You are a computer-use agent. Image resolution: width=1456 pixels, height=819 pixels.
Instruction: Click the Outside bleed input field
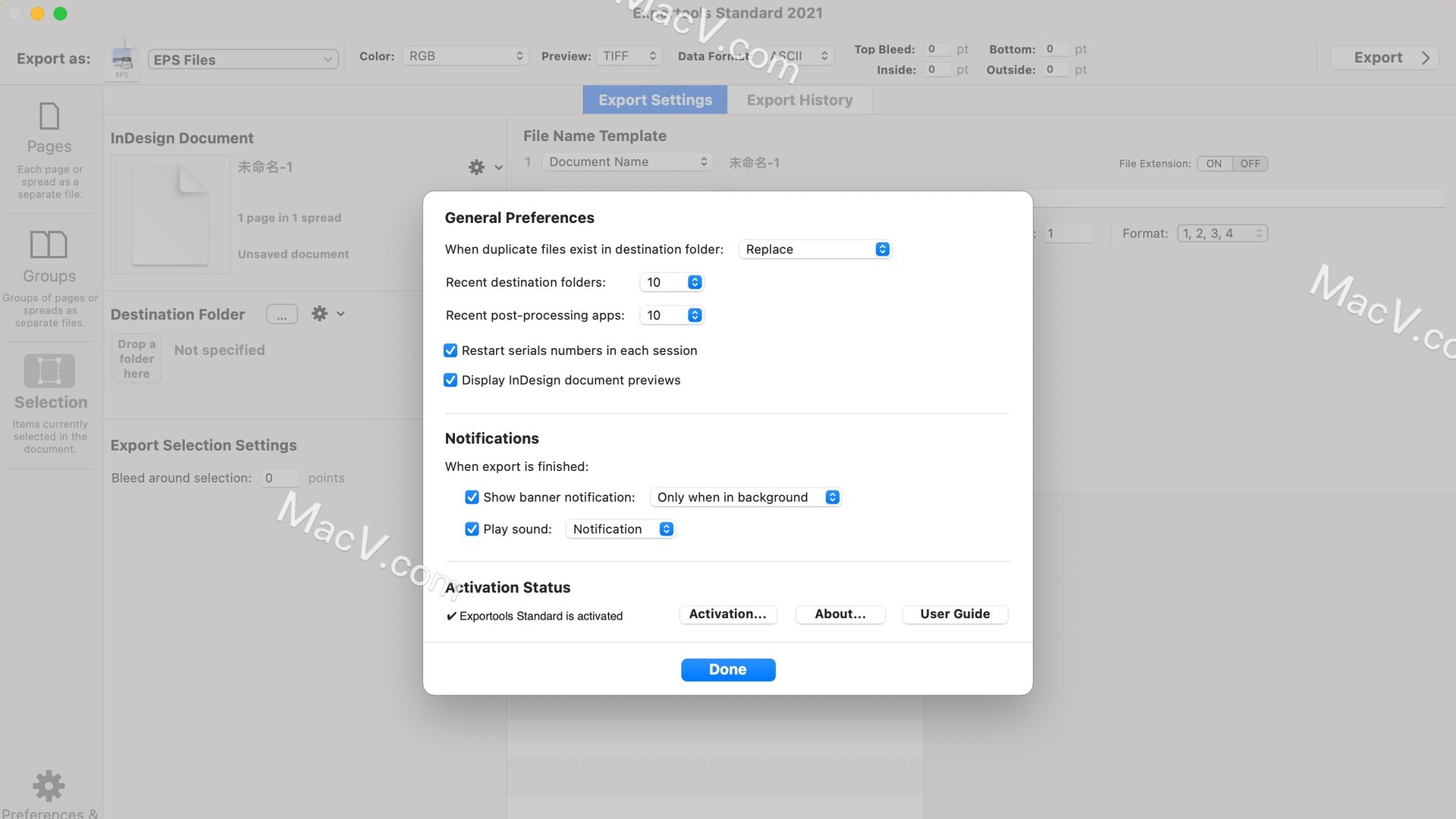(x=1055, y=70)
